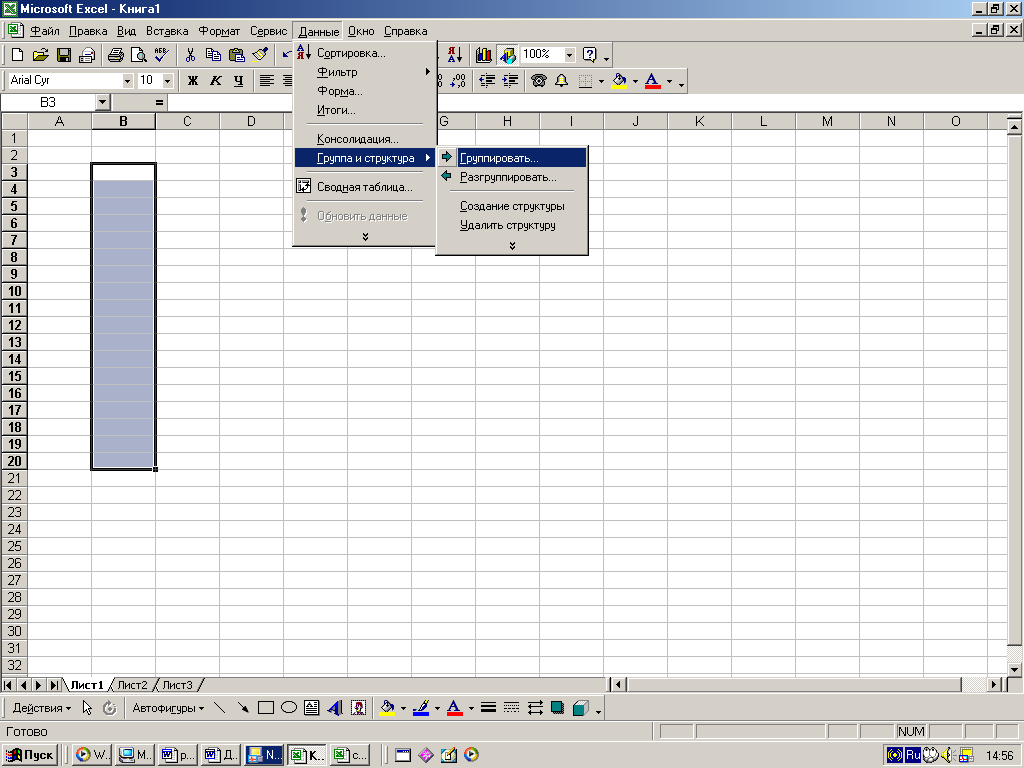Open the cell fill color dropdown arrow
1024x768 pixels.
[x=635, y=81]
